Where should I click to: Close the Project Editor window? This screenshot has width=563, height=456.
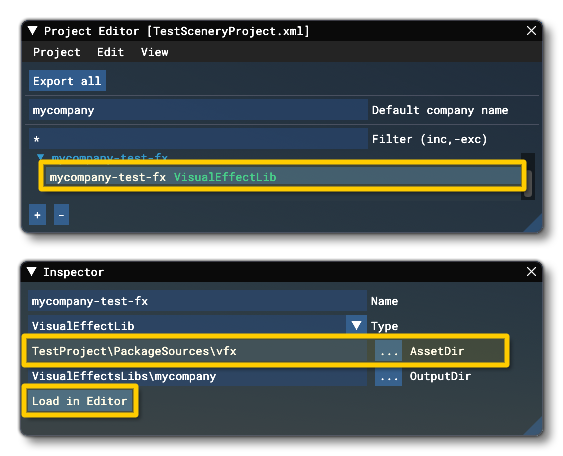(x=531, y=31)
